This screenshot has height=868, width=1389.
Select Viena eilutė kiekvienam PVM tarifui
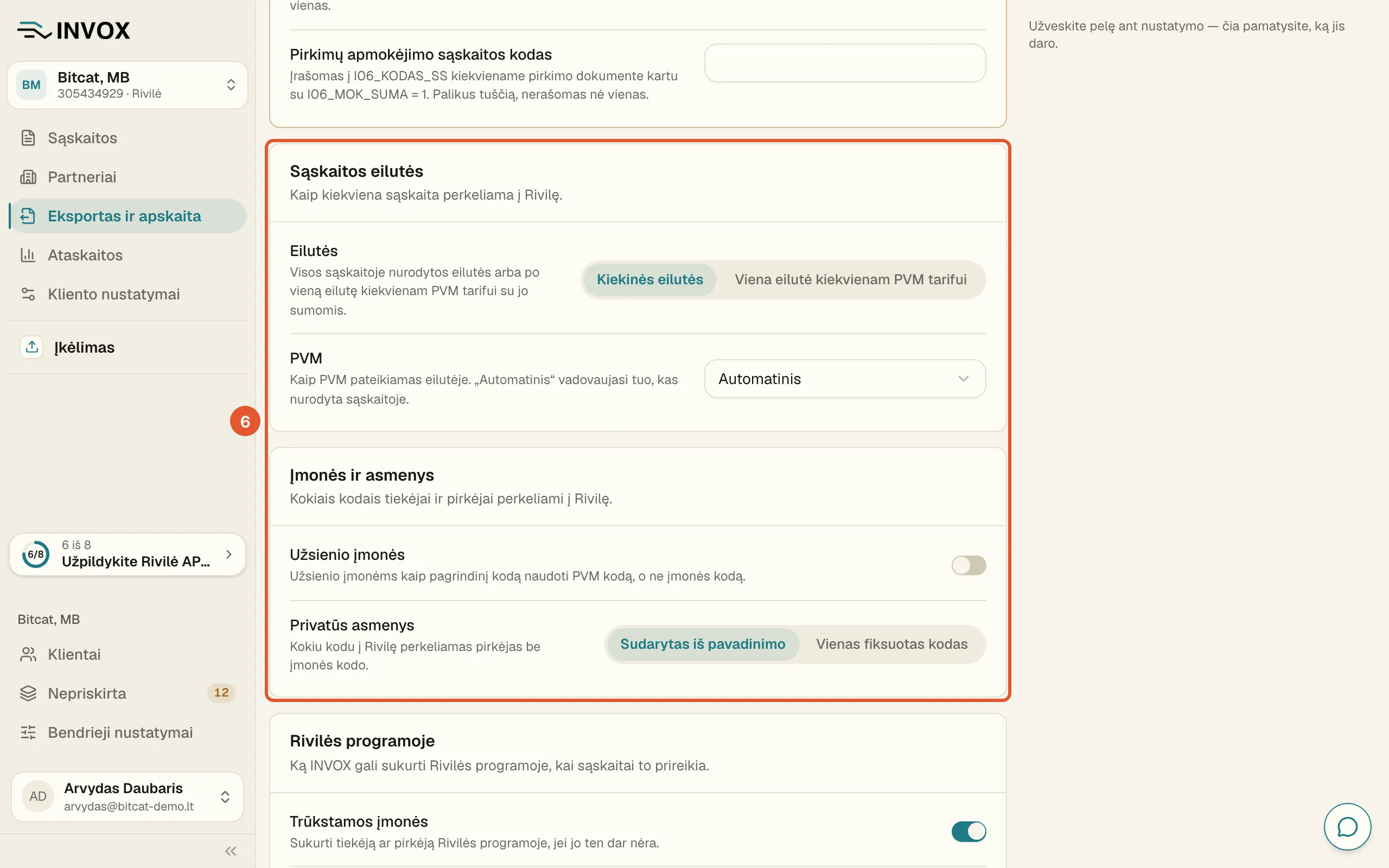851,279
